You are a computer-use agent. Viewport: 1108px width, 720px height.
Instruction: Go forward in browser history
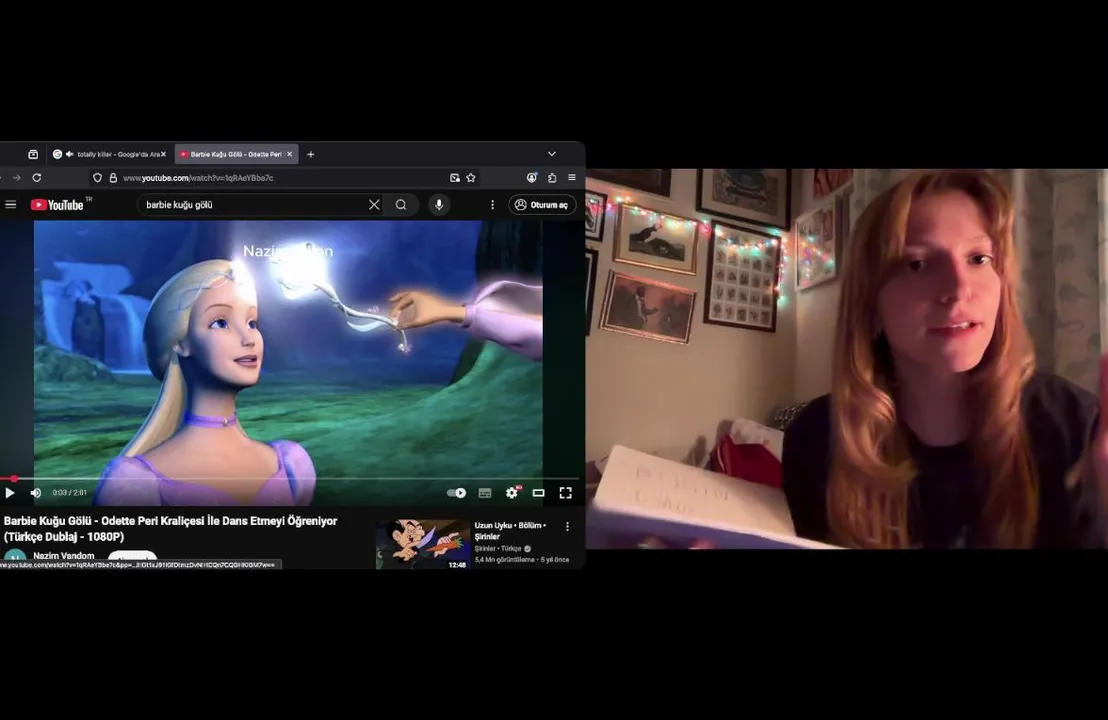click(x=17, y=178)
